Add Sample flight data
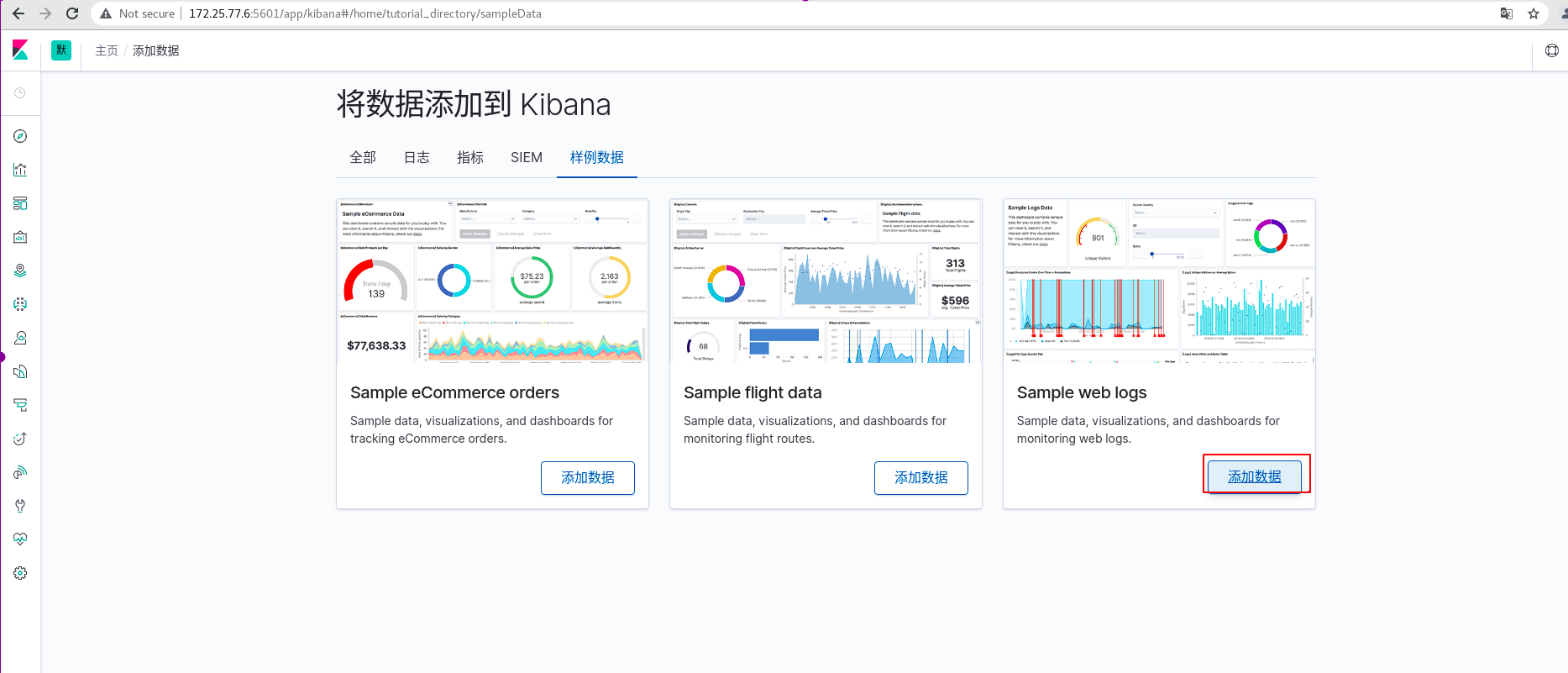 [921, 477]
